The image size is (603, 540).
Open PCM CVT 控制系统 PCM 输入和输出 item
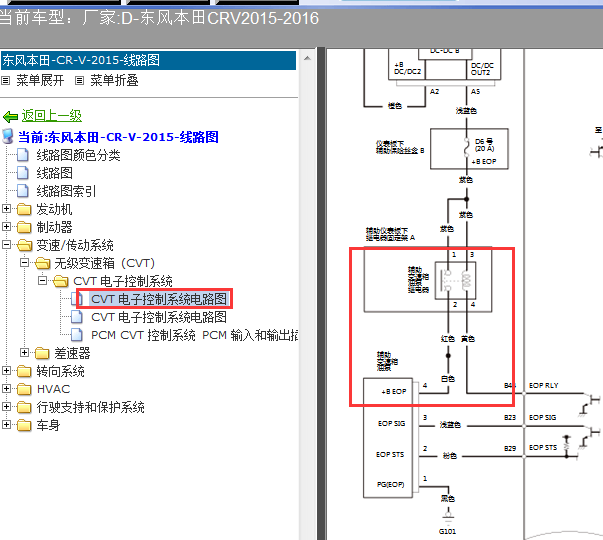(195, 335)
